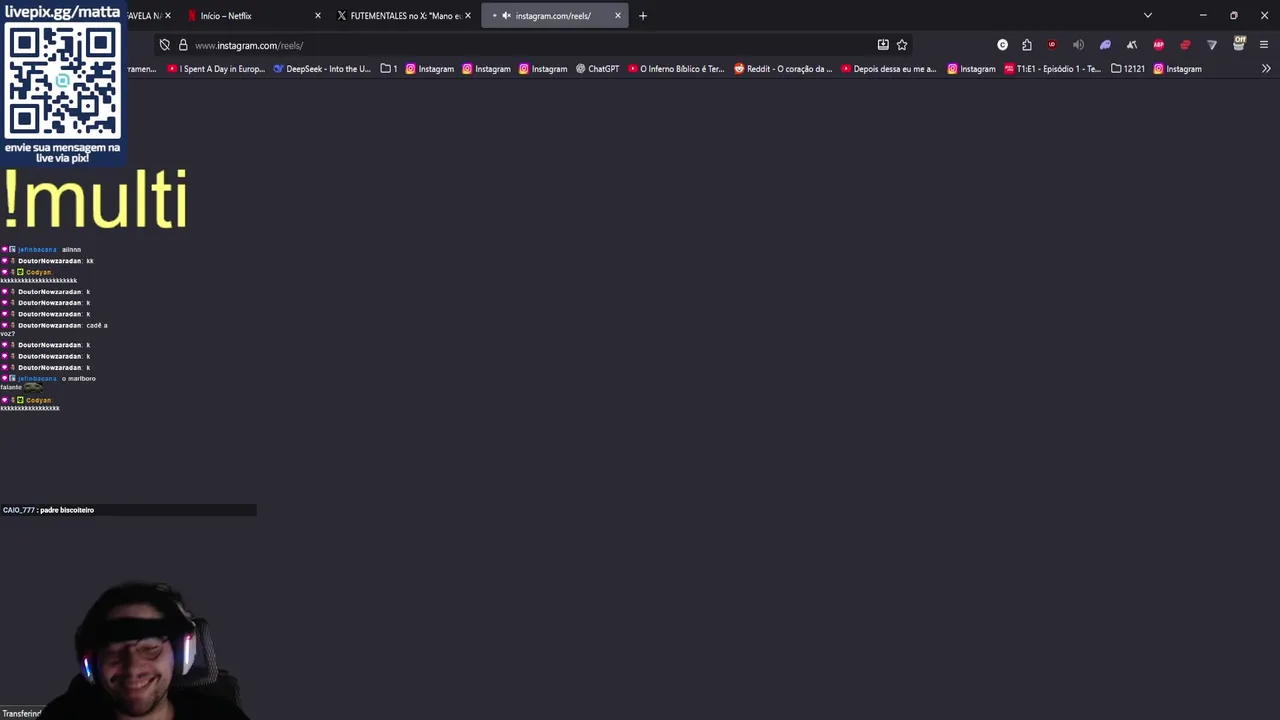Open the white circular C extension
The width and height of the screenshot is (1280, 720).
click(x=1003, y=45)
